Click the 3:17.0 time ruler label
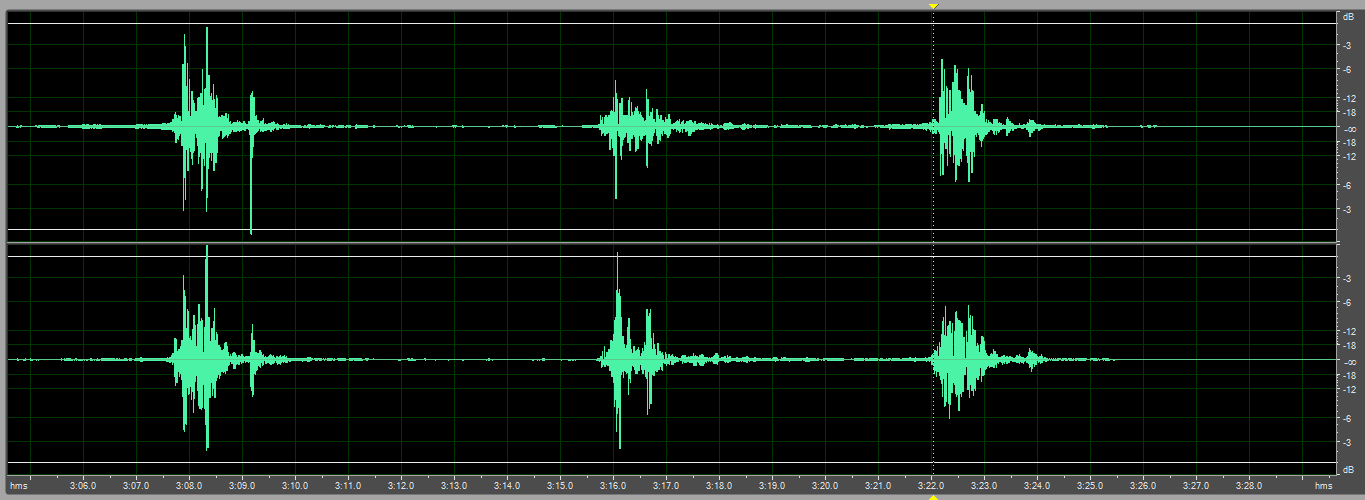1365x500 pixels. pyautogui.click(x=666, y=486)
